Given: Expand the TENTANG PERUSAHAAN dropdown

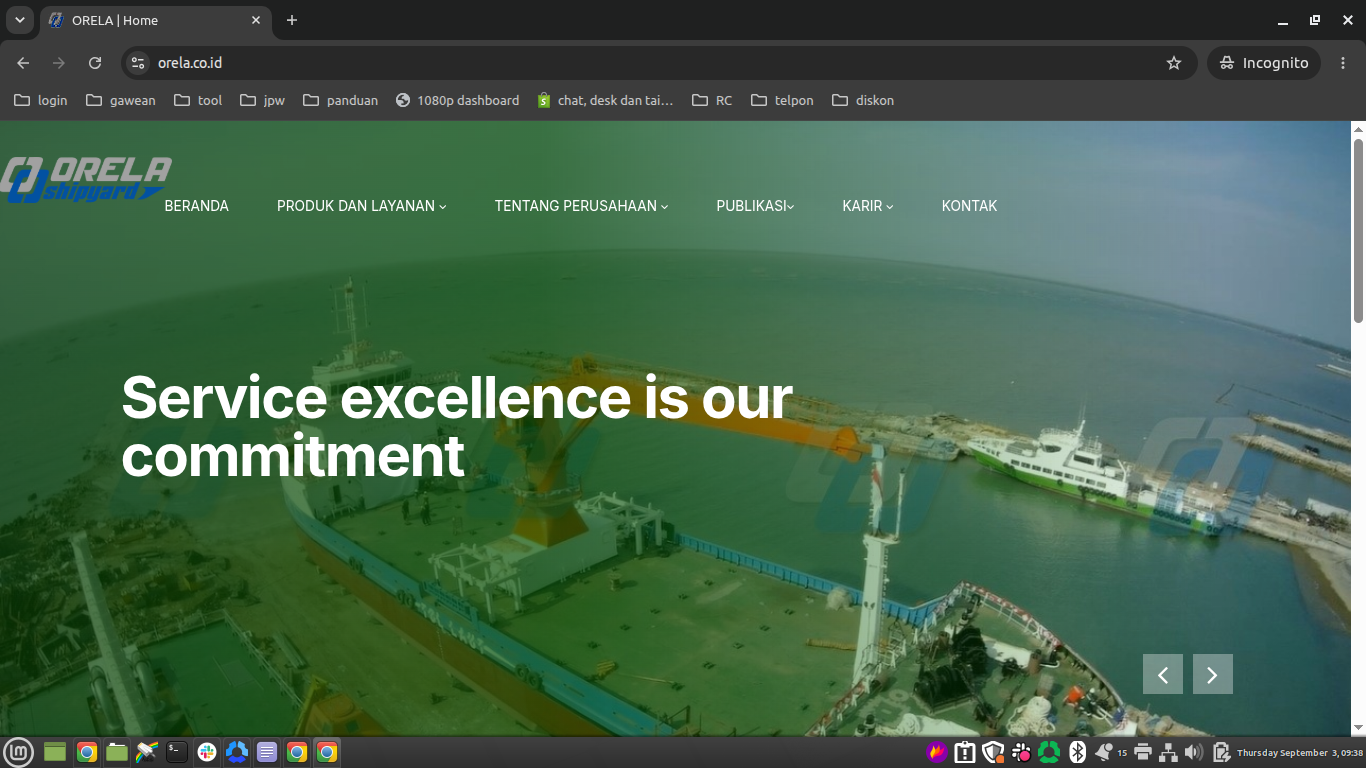Looking at the screenshot, I should (581, 206).
